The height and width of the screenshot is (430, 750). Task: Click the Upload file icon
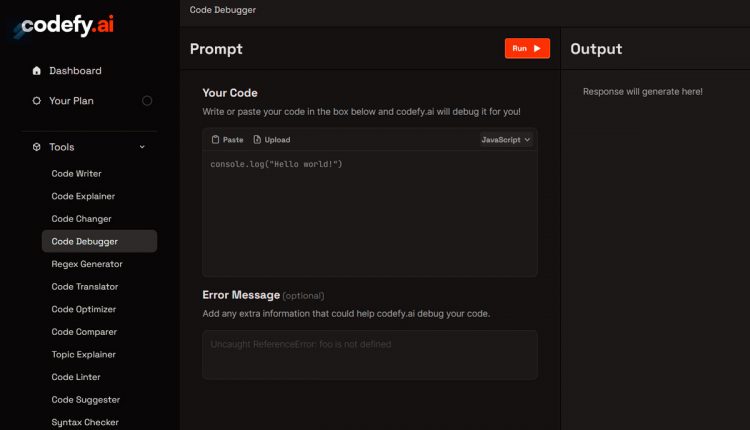point(257,140)
